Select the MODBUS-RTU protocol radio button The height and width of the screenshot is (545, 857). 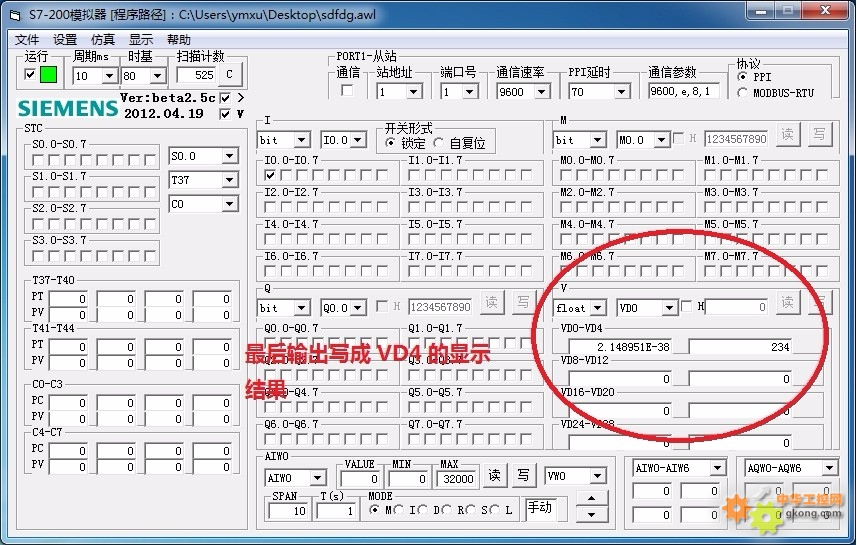(x=742, y=93)
